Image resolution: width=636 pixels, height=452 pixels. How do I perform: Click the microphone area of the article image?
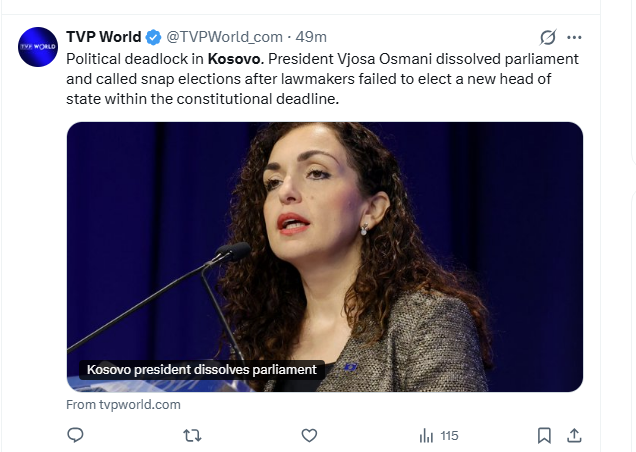[228, 254]
